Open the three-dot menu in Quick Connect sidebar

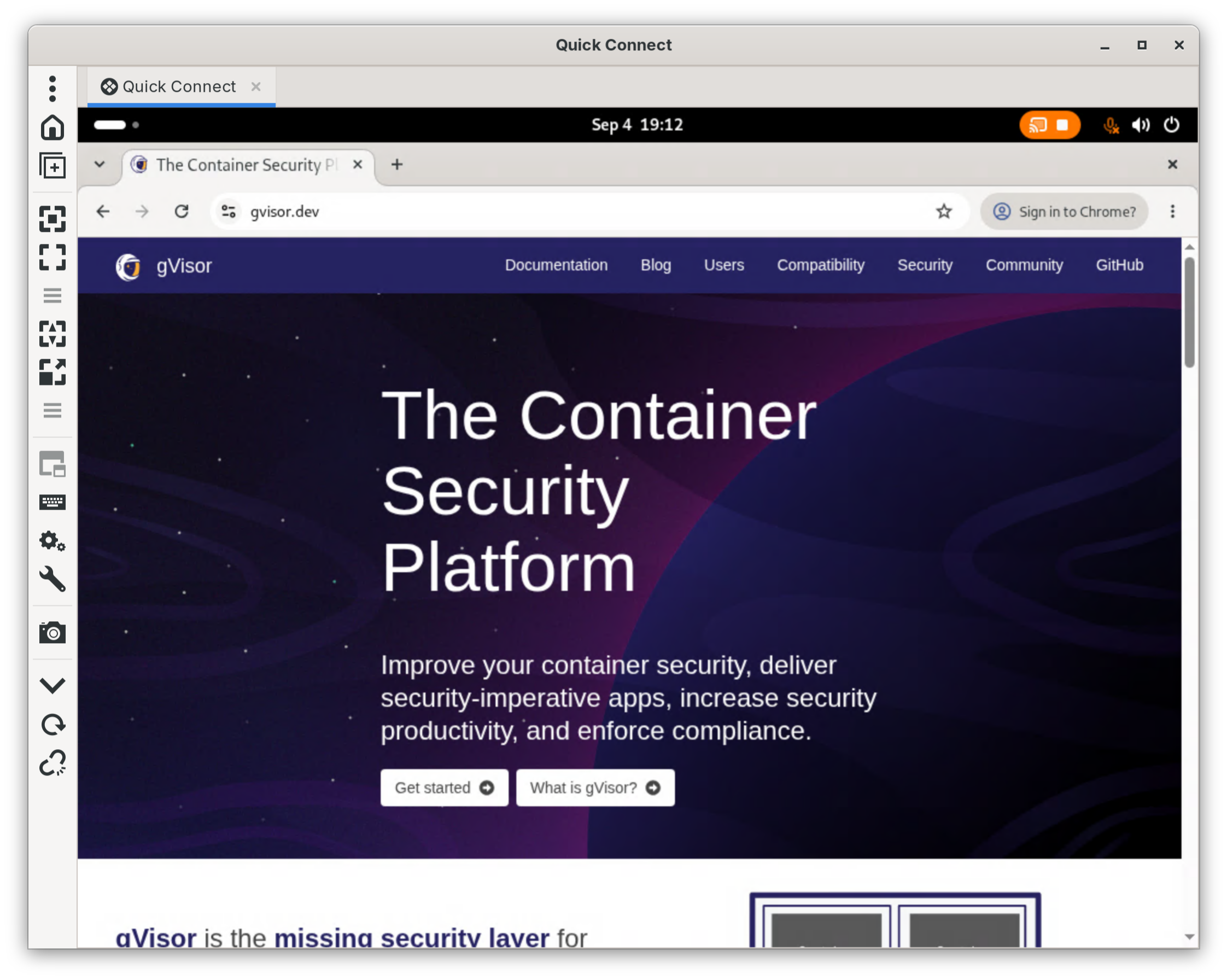coord(52,89)
